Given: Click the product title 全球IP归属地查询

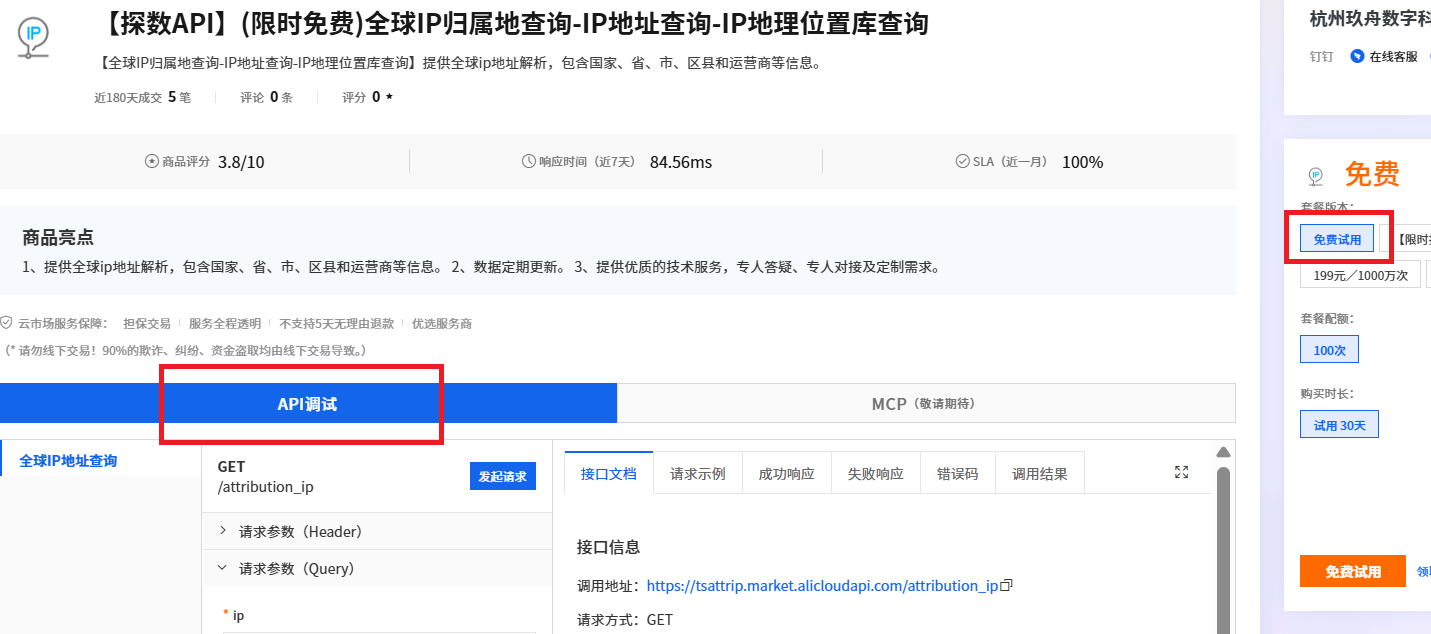Looking at the screenshot, I should click(x=516, y=23).
